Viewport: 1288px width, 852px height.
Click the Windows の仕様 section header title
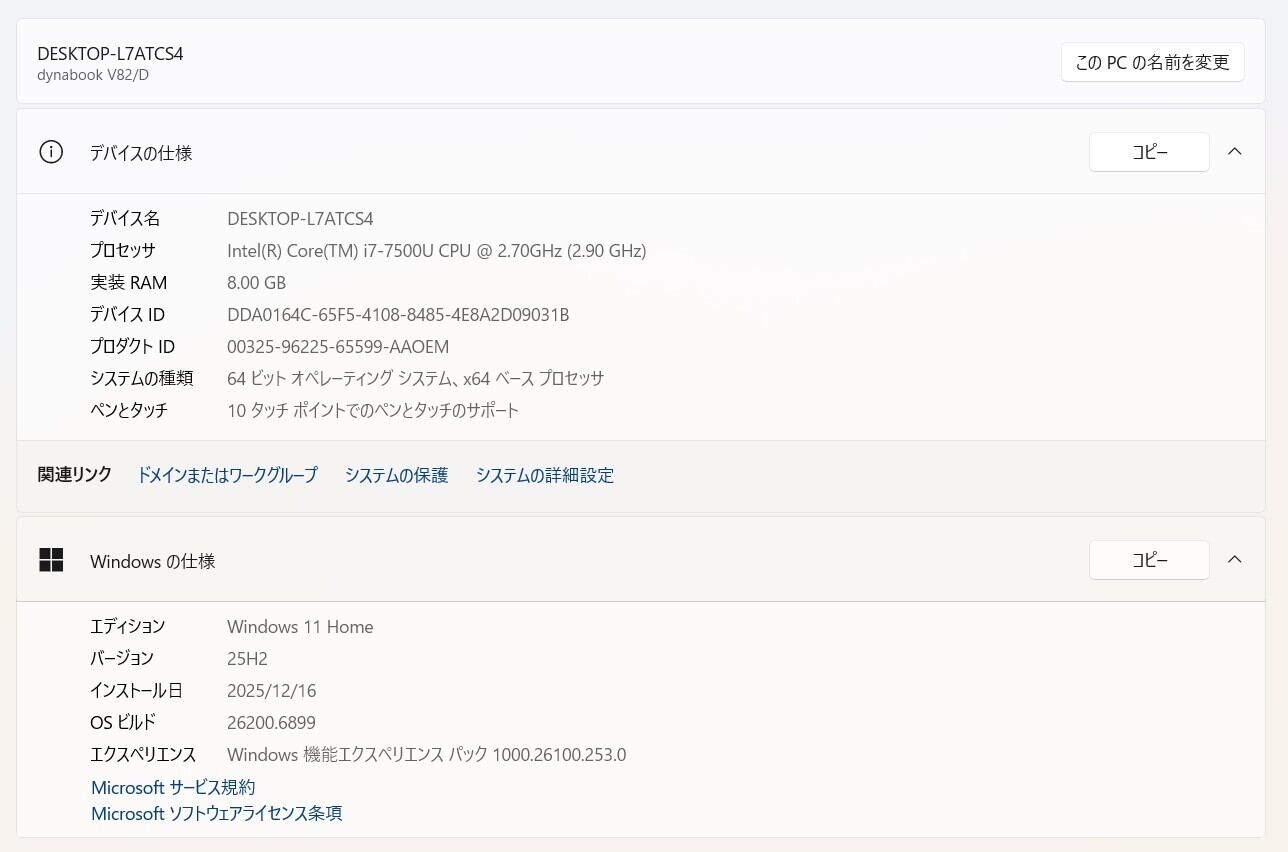(153, 561)
